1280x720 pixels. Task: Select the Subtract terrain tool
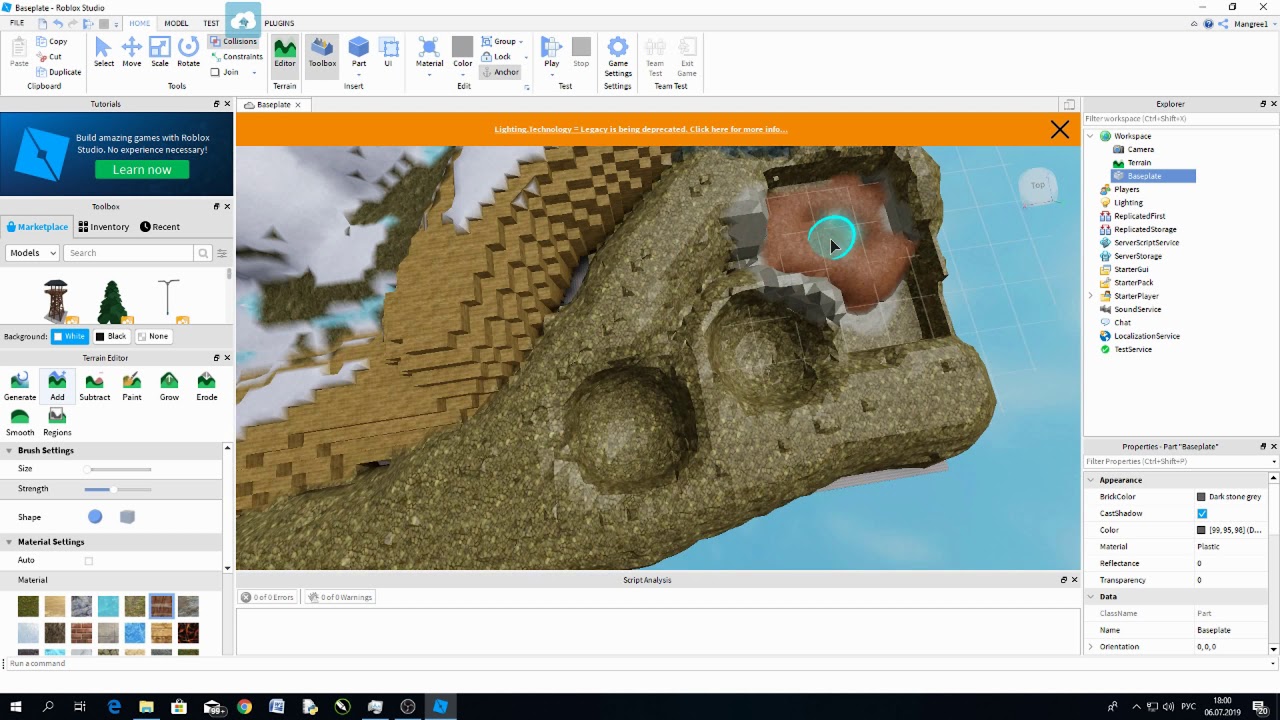[94, 386]
